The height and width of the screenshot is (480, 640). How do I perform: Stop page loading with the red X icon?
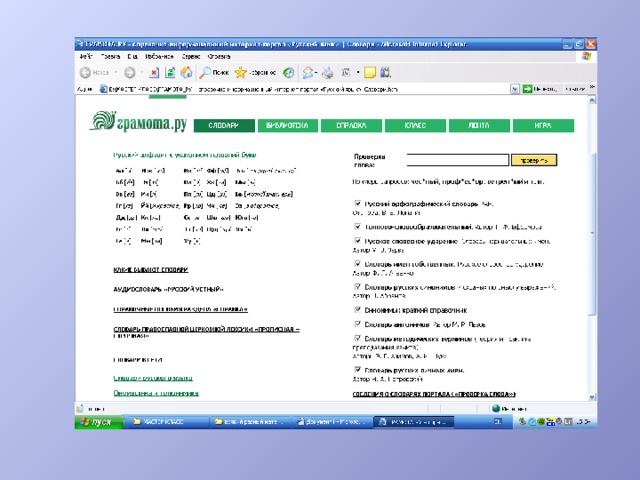[154, 73]
